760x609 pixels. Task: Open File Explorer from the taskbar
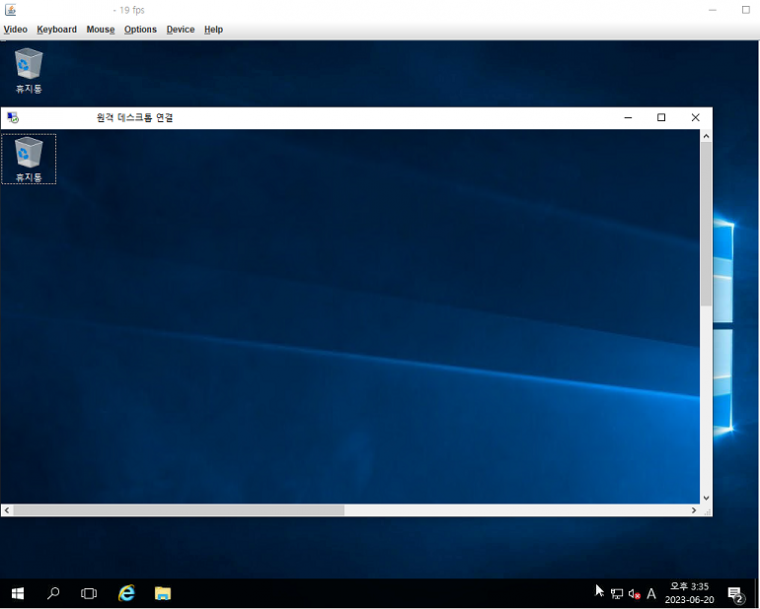pos(163,593)
